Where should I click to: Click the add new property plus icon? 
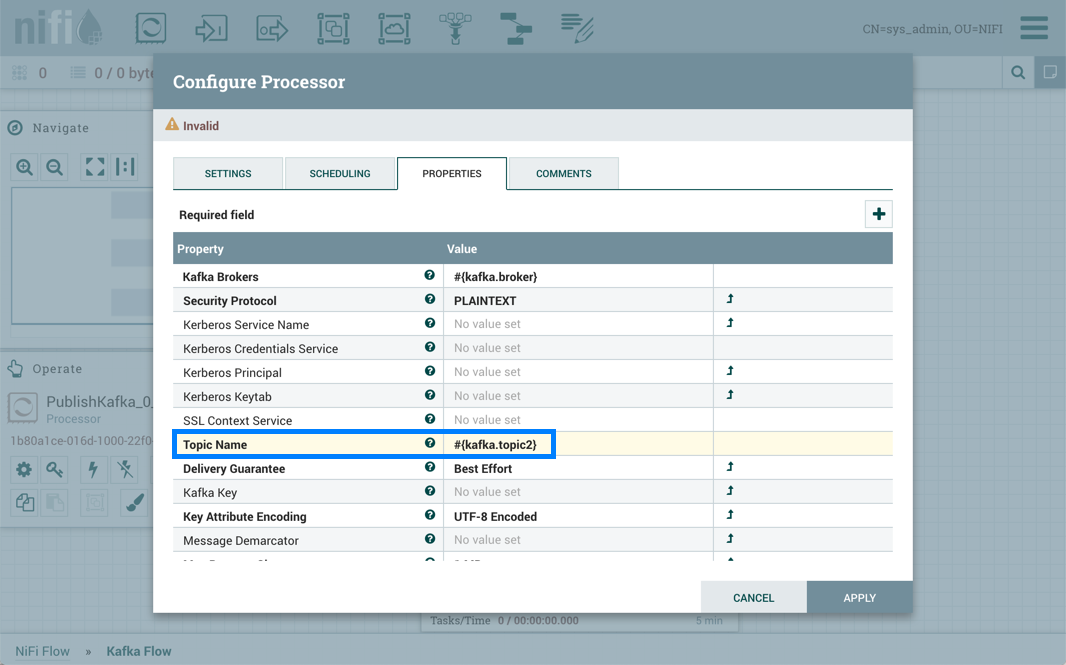(878, 214)
